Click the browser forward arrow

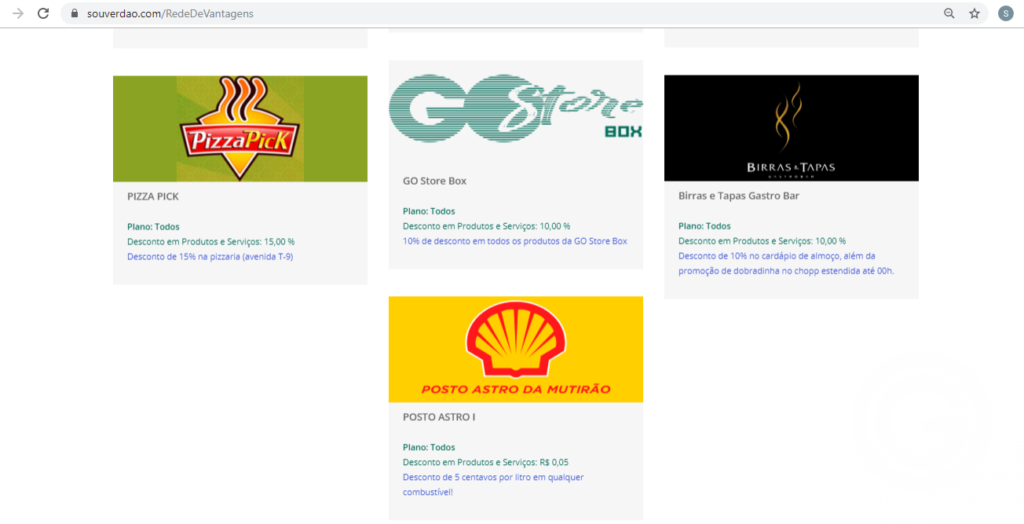(18, 13)
